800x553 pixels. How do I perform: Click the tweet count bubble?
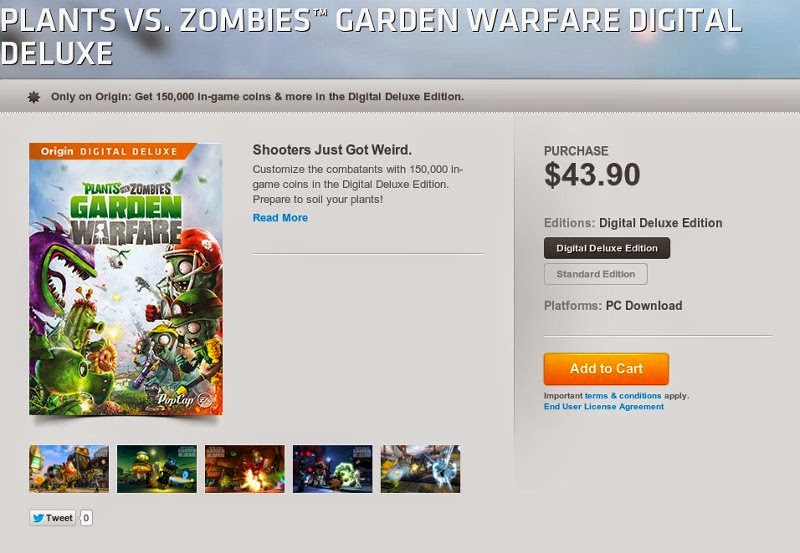(x=86, y=518)
